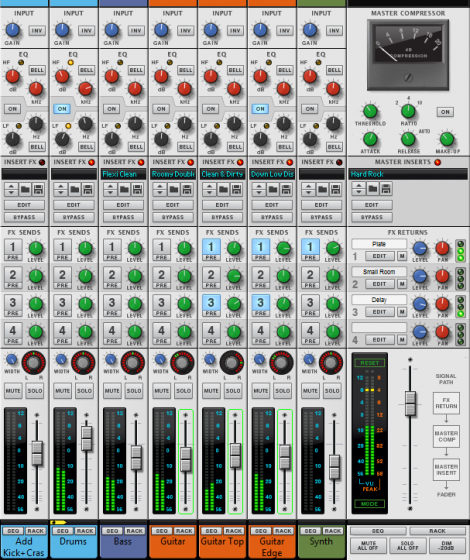Viewport: 470px width, 560px height.
Task: Step through Master Inserts patches with arrows
Action: [359, 189]
